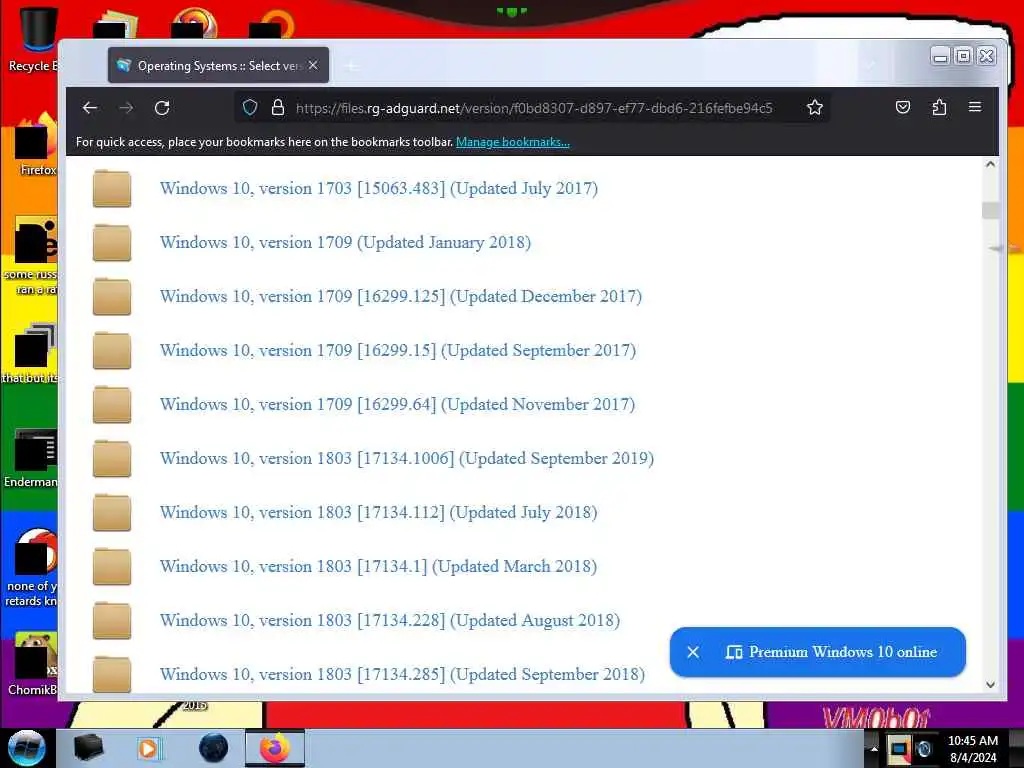Screen dimensions: 1024x768
Task: Open Windows 10 version 1803 [17134.228] link
Action: coord(390,620)
